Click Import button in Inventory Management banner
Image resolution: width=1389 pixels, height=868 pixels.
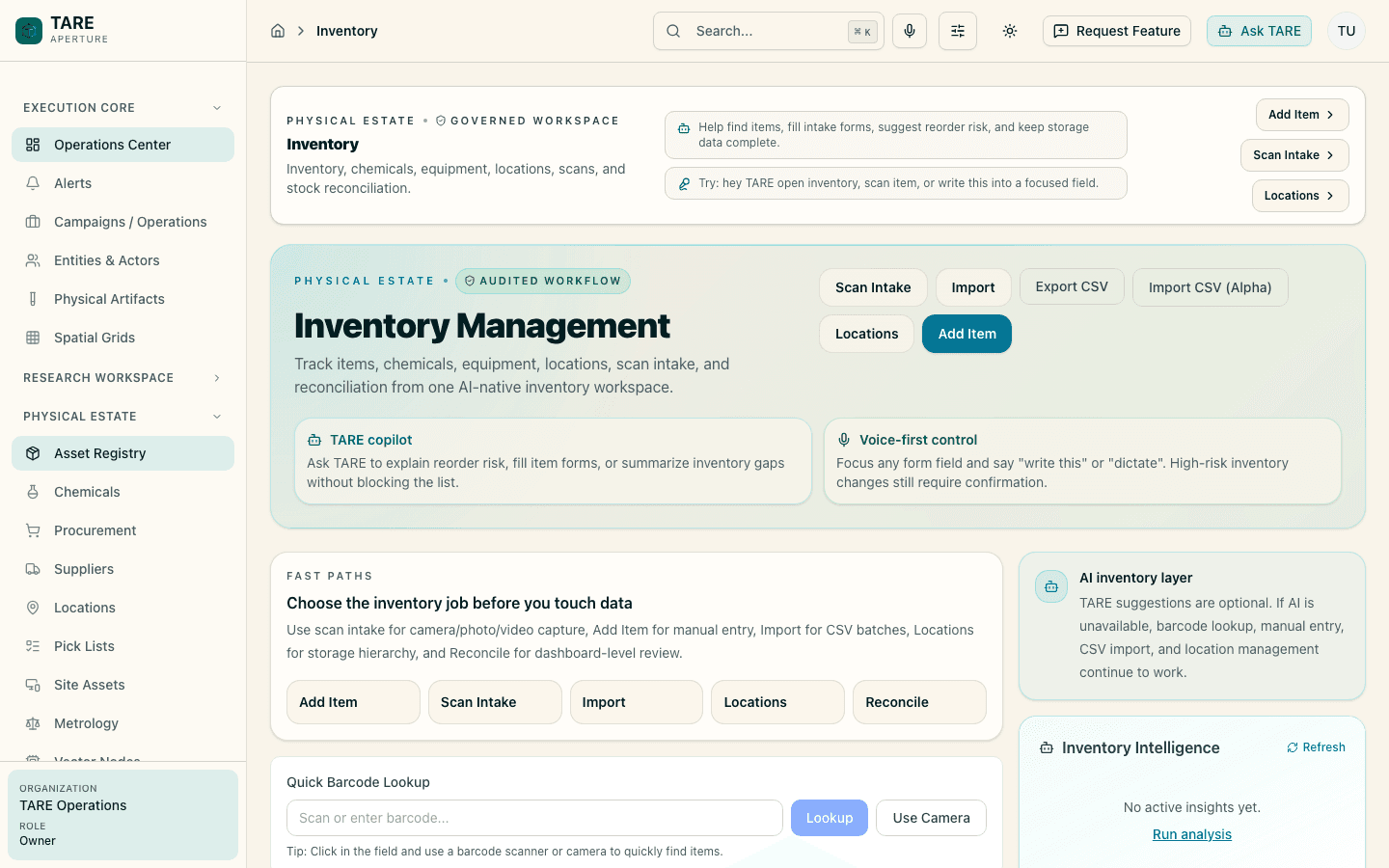click(x=973, y=287)
